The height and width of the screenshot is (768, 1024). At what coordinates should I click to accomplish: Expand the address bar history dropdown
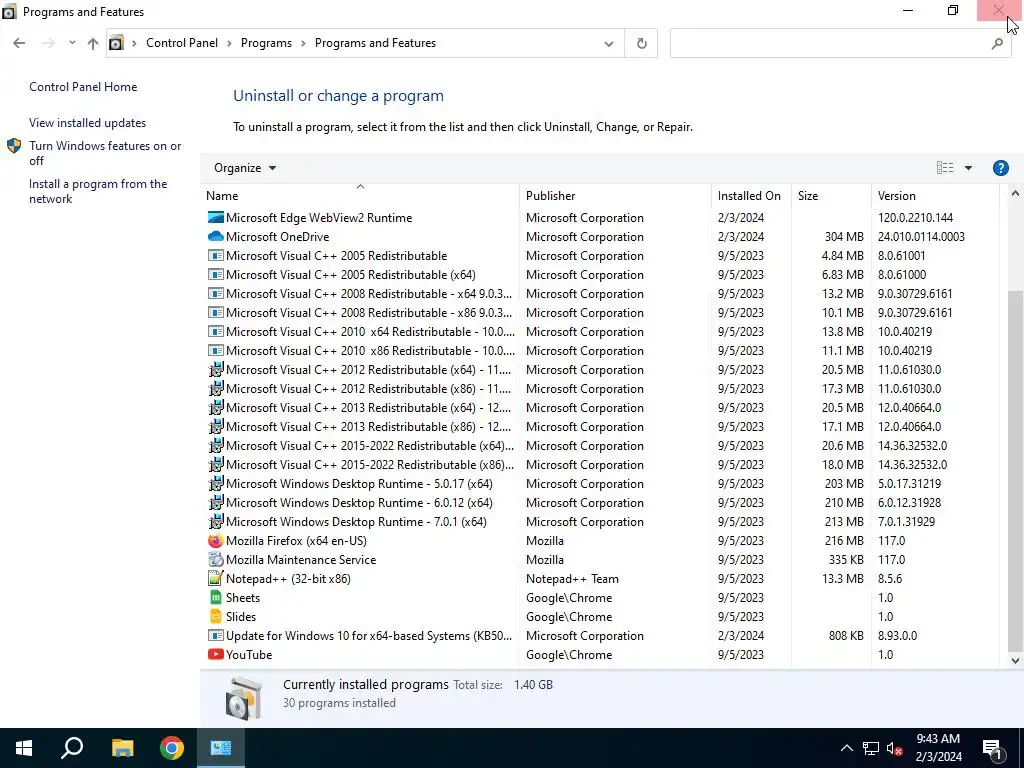pyautogui.click(x=609, y=44)
